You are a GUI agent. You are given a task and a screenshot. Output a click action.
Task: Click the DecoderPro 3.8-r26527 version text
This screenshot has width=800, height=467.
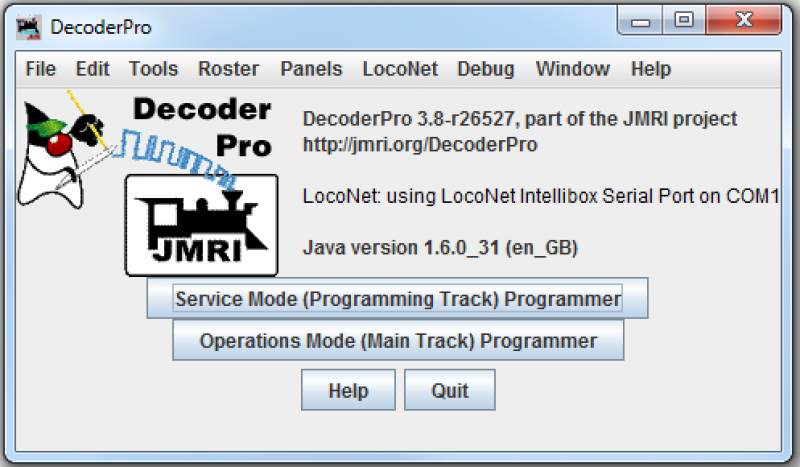click(520, 119)
